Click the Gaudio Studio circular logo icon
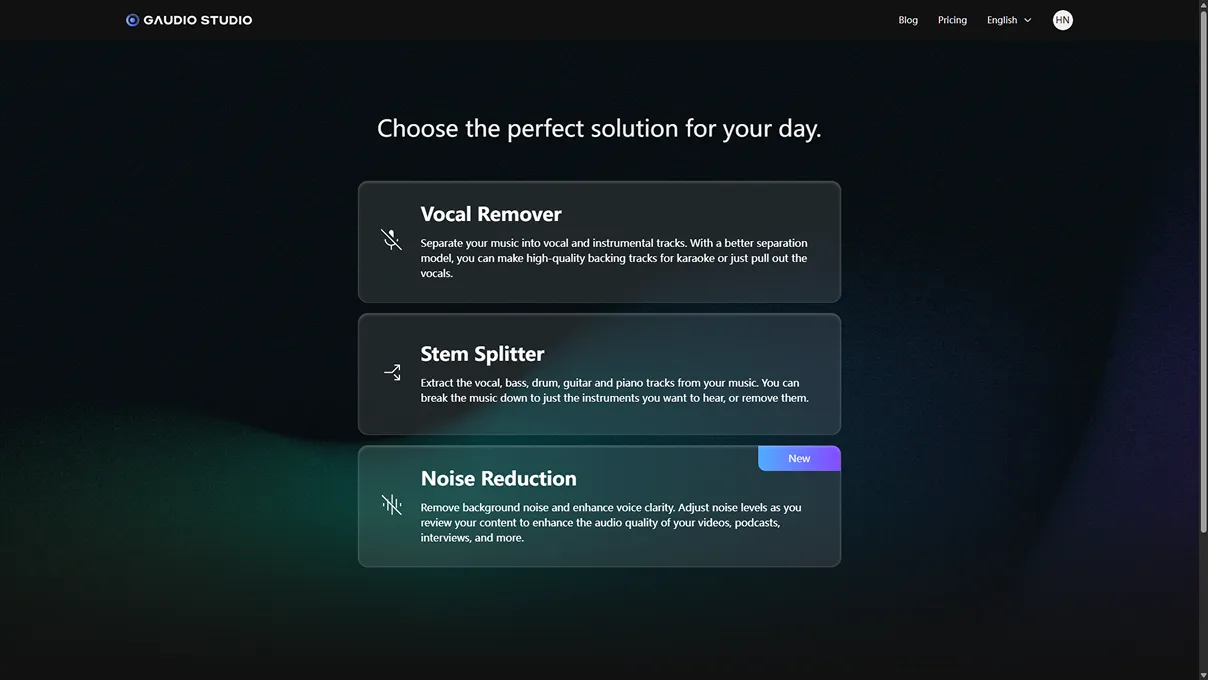Image resolution: width=1208 pixels, height=680 pixels. (132, 20)
